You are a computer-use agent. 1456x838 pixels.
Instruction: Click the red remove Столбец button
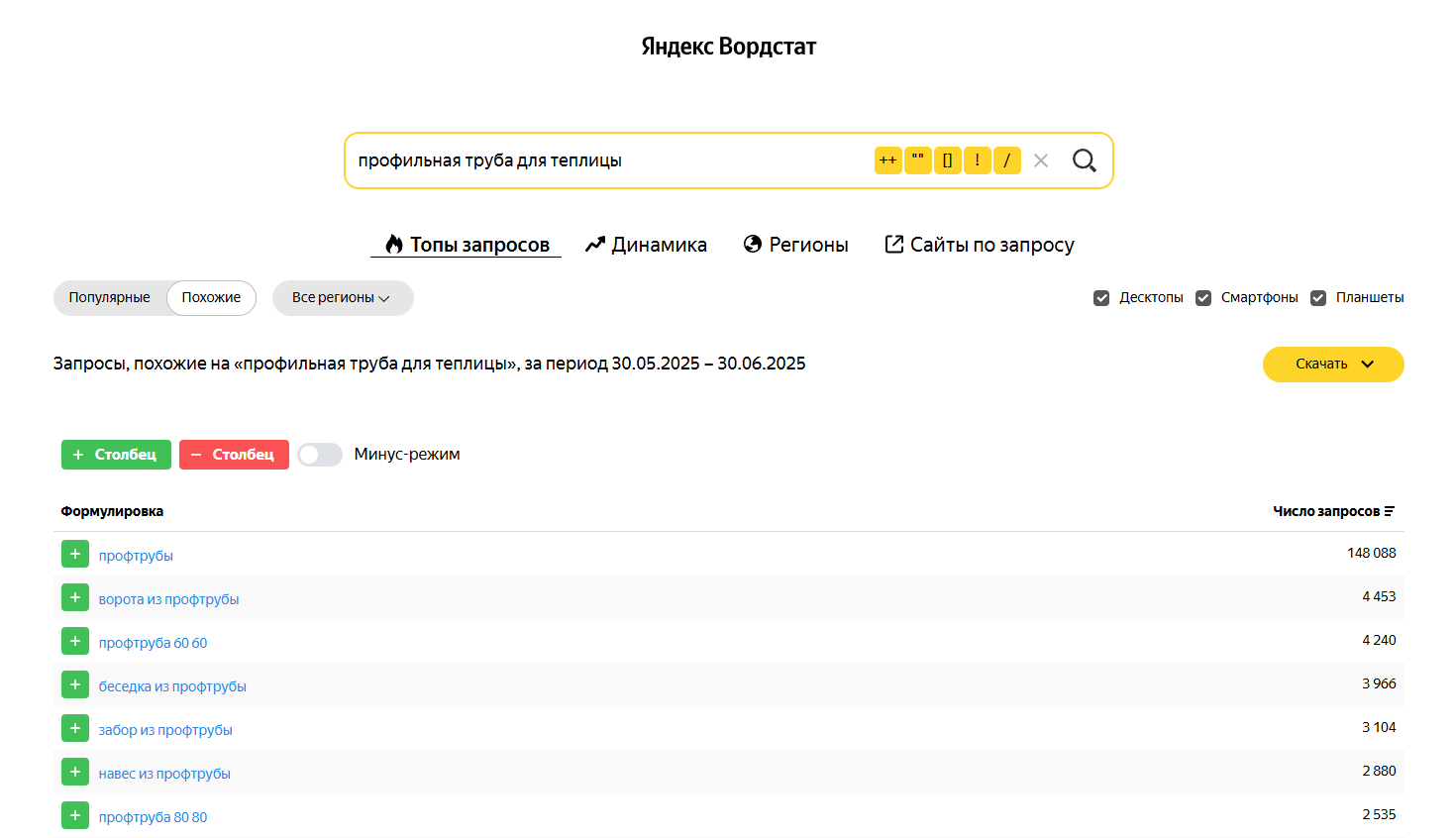pos(234,455)
